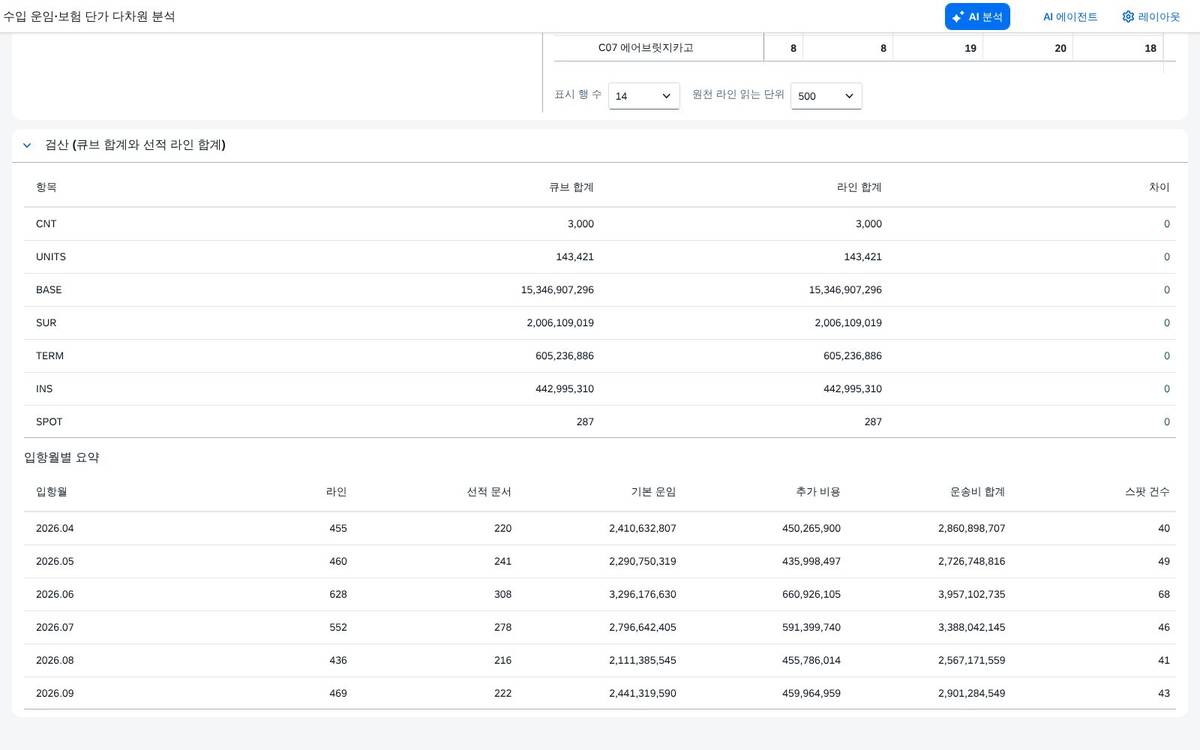Viewport: 1200px width, 750px height.
Task: Click the 차이 column header
Action: [x=1160, y=187]
